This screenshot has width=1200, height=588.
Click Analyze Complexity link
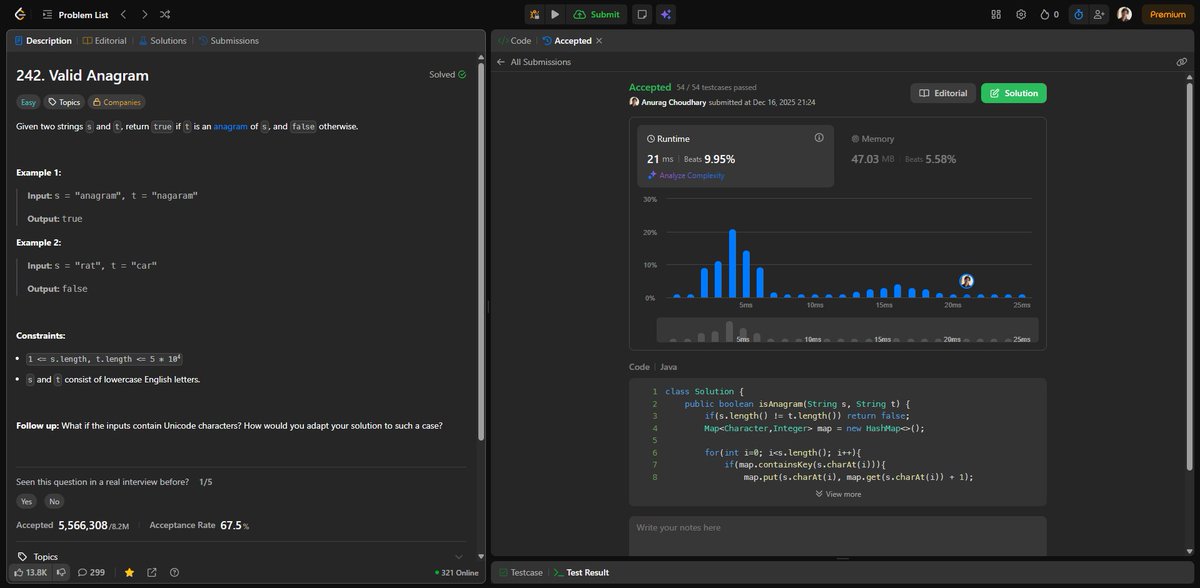click(686, 175)
